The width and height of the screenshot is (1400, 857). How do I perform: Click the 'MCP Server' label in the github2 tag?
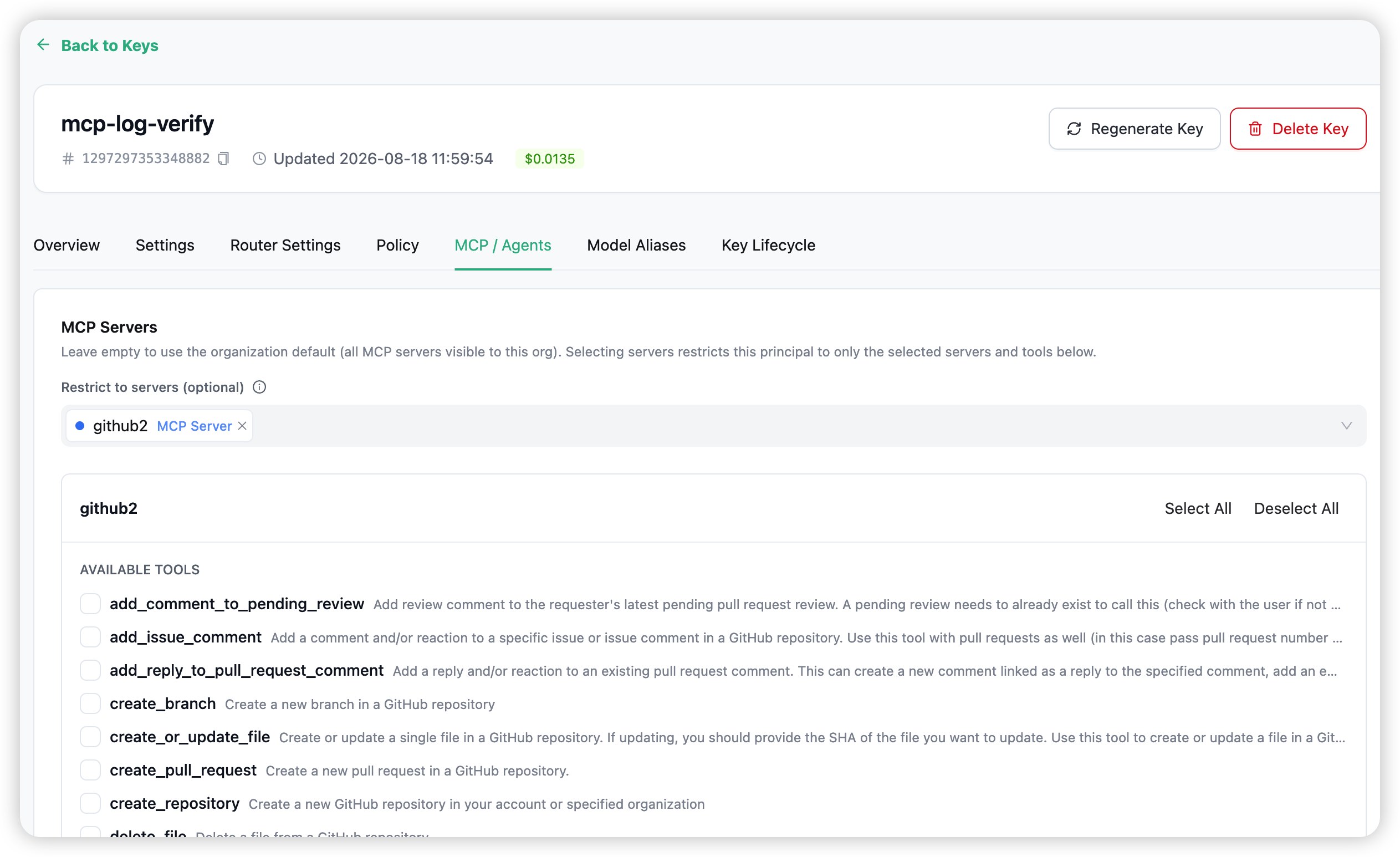tap(195, 426)
